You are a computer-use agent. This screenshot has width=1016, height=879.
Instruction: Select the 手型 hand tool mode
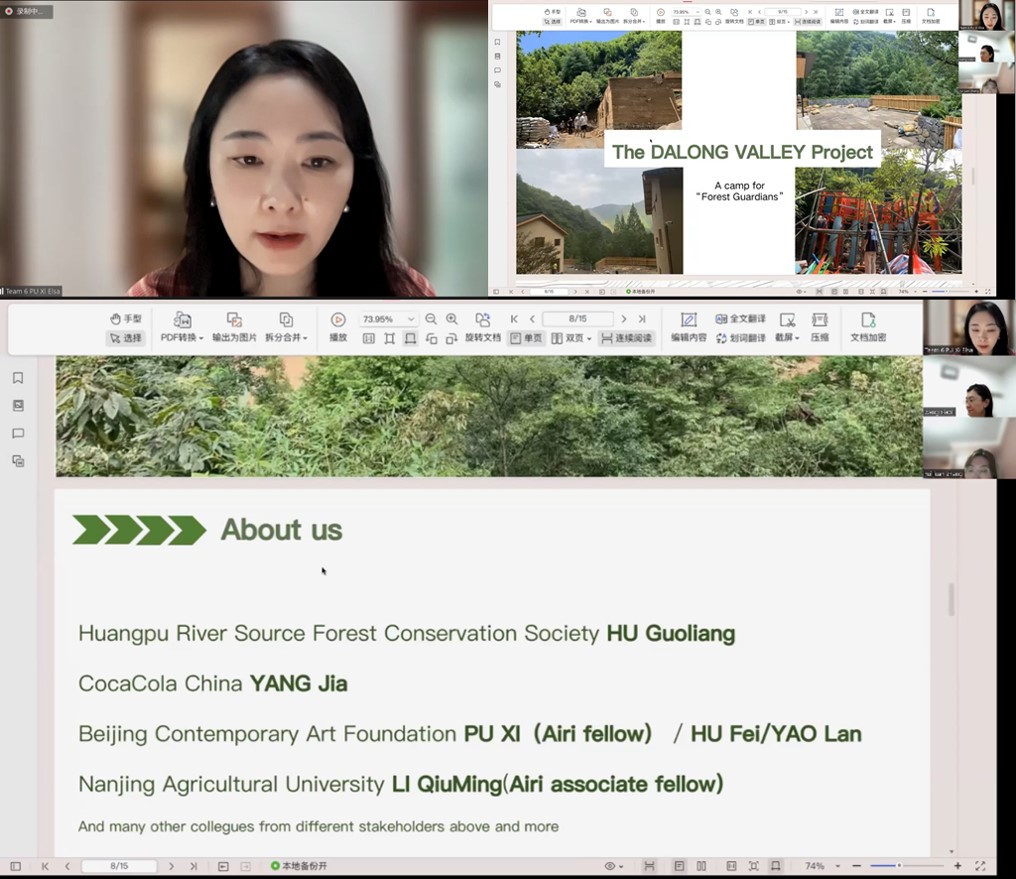(x=125, y=319)
